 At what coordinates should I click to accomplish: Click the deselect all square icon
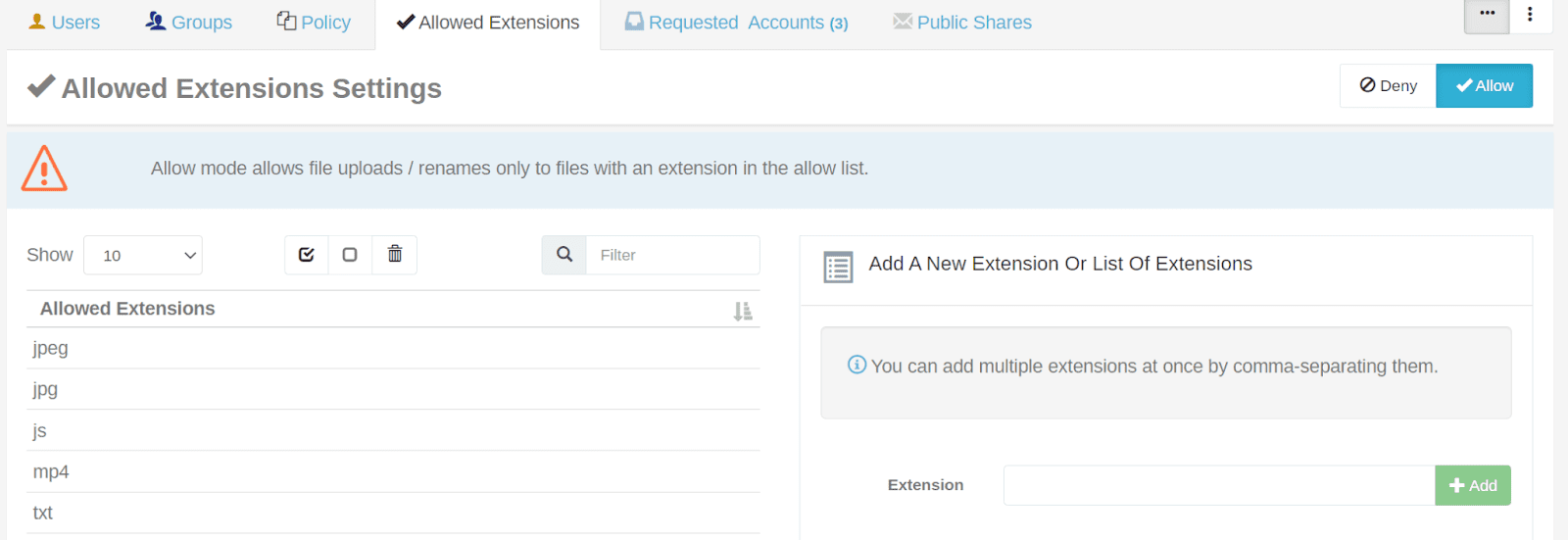pos(350,255)
